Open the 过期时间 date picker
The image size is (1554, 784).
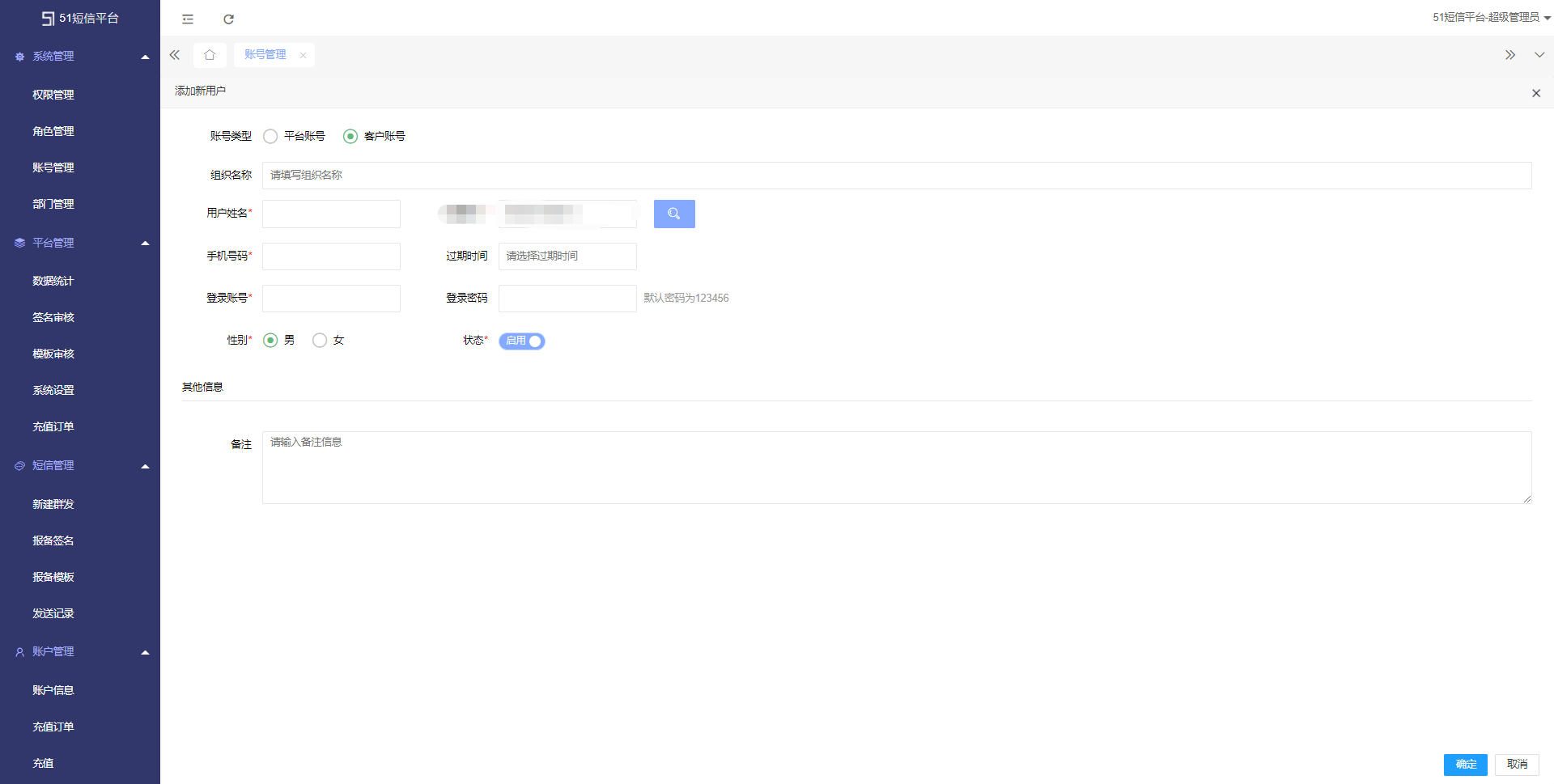[x=567, y=256]
